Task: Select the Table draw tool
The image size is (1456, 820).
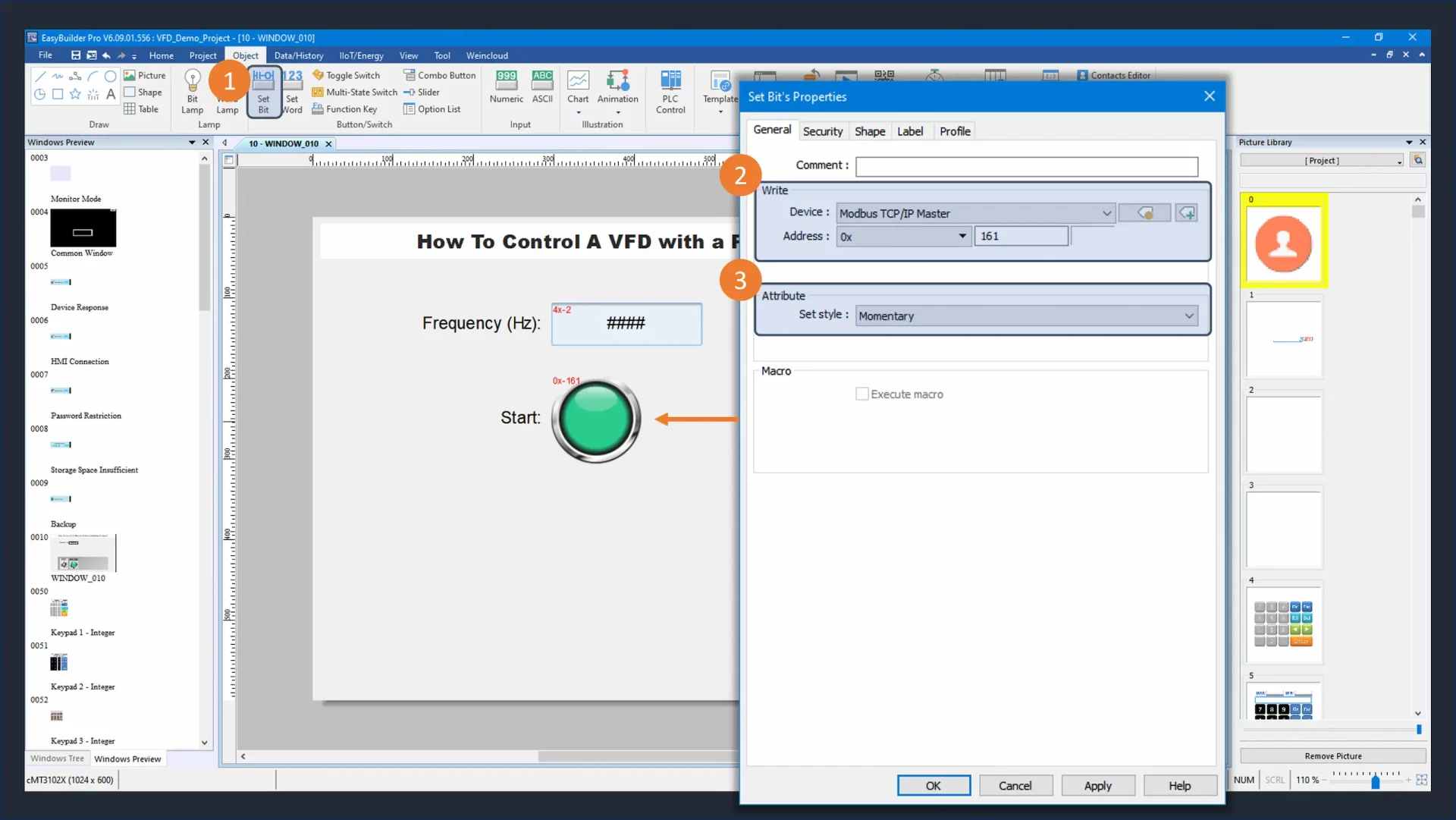Action: click(x=141, y=109)
